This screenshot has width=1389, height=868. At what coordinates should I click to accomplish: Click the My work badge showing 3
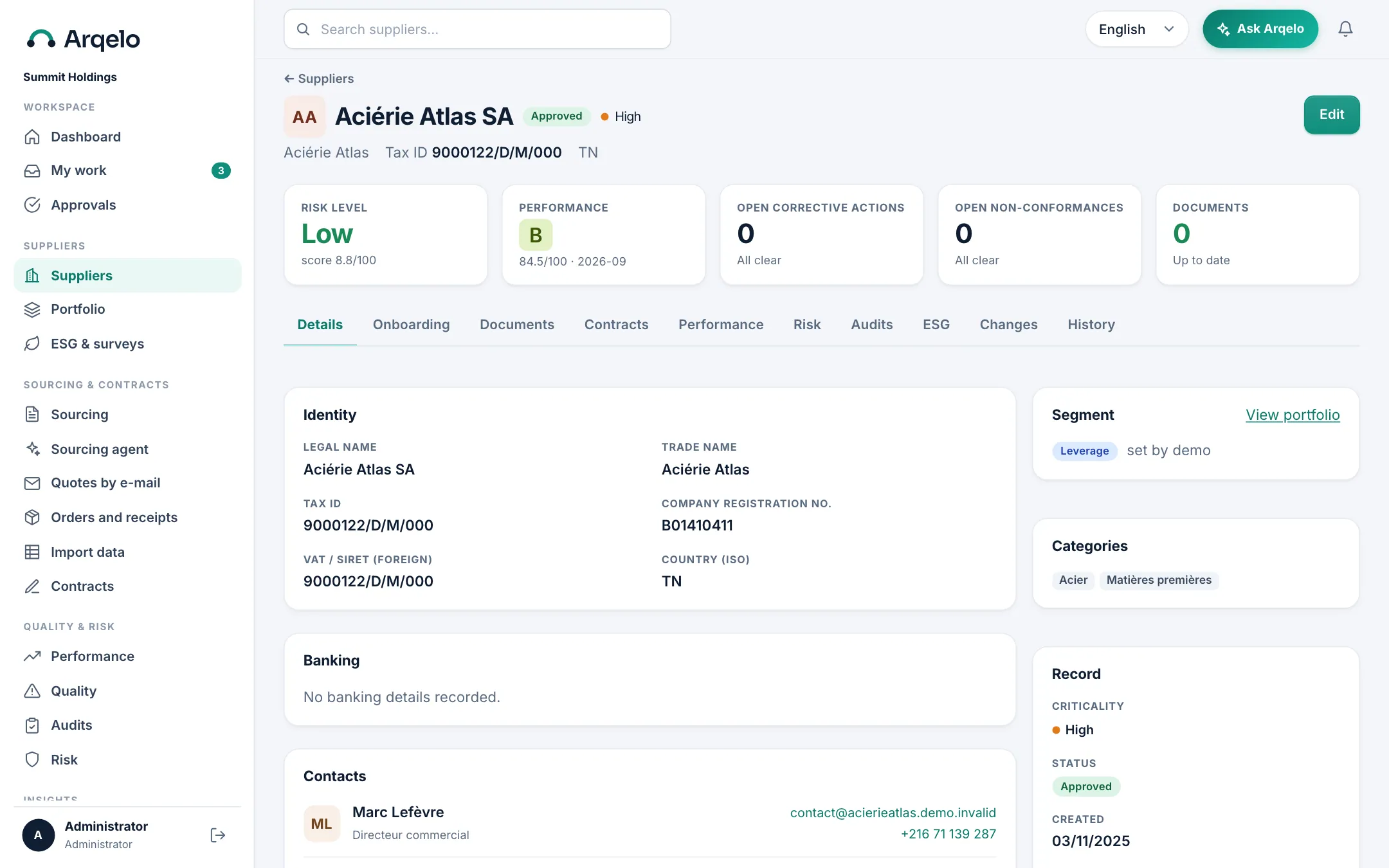point(221,170)
